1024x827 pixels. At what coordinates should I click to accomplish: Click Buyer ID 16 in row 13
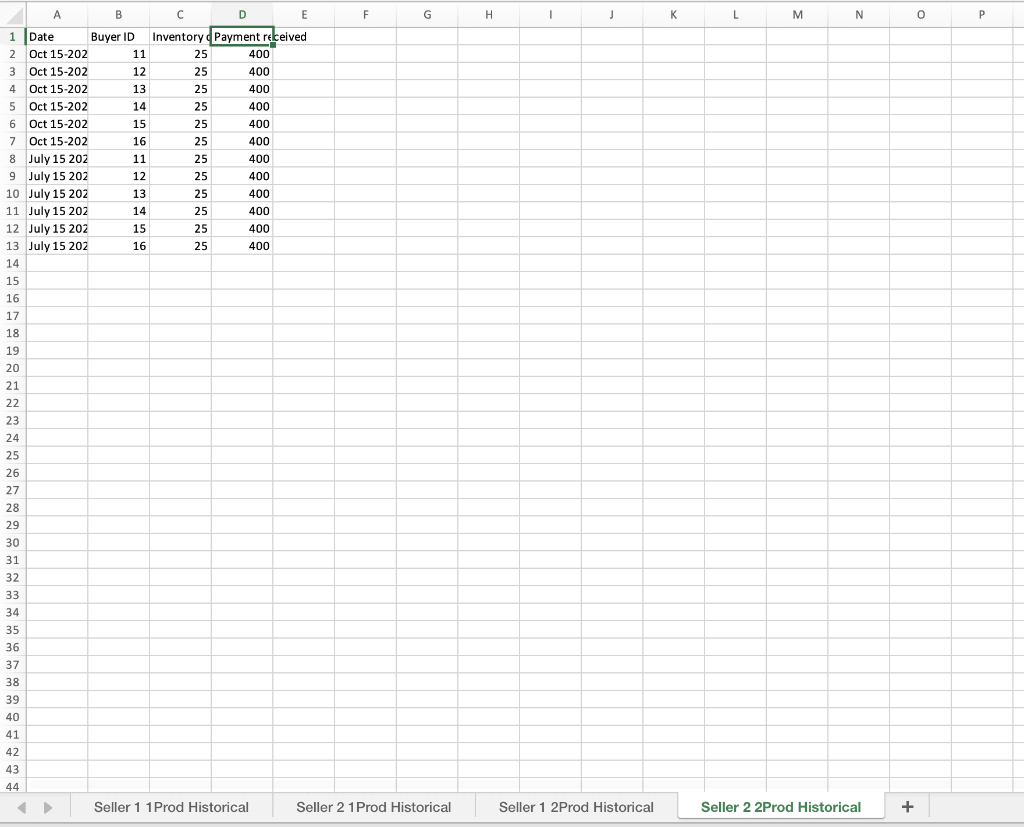[x=118, y=246]
